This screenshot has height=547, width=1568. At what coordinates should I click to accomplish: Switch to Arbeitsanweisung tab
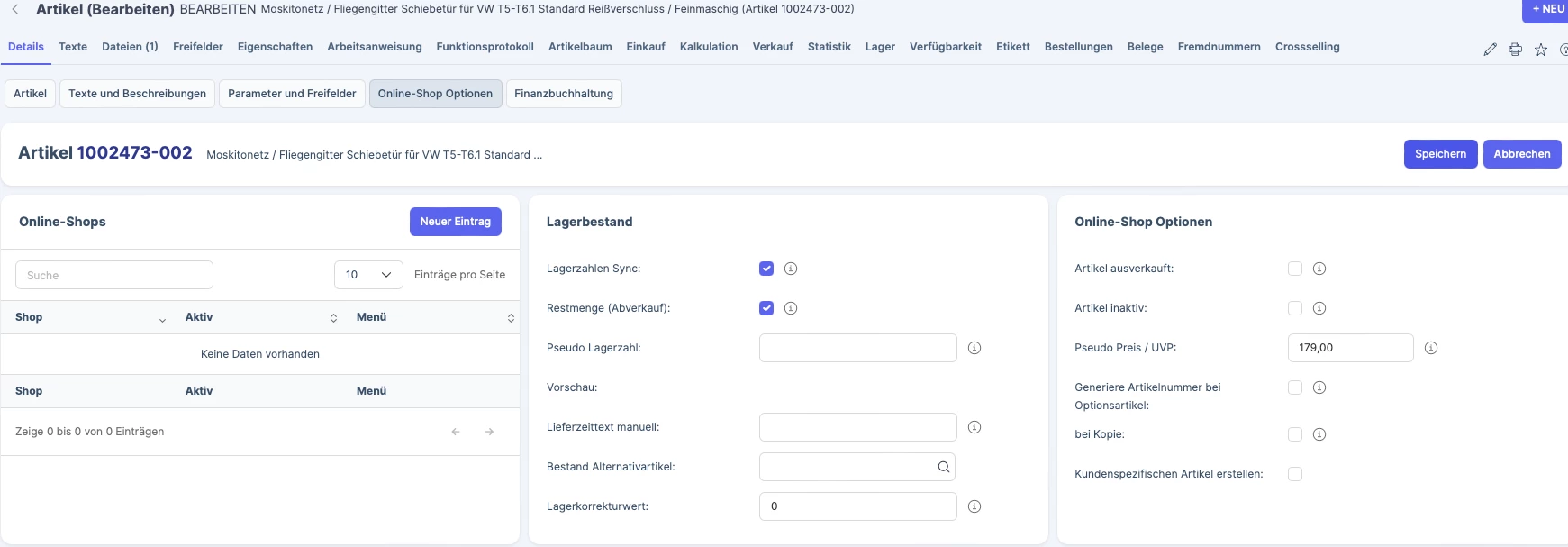pyautogui.click(x=375, y=47)
